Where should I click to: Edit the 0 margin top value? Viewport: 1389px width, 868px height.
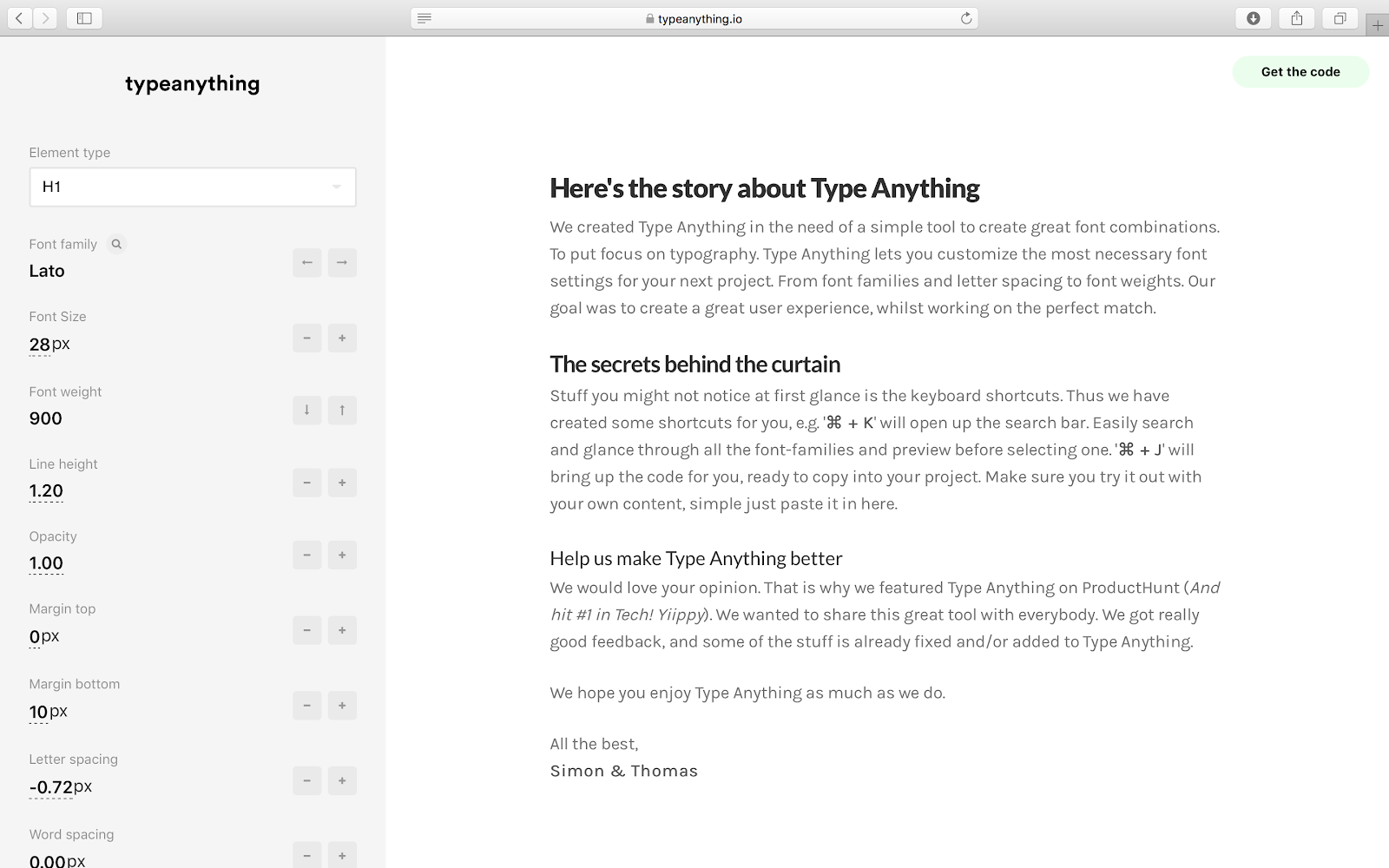(x=35, y=637)
